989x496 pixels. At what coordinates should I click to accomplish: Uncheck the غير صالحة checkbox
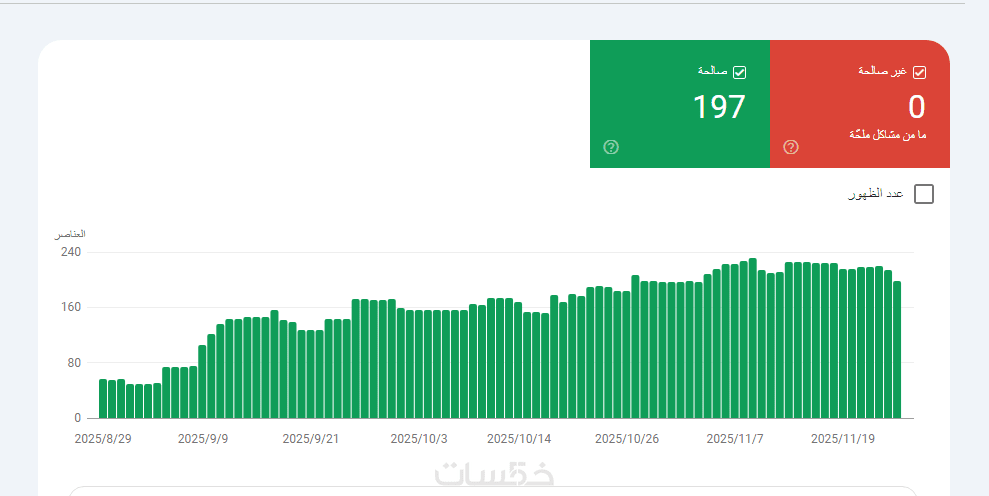click(x=920, y=73)
